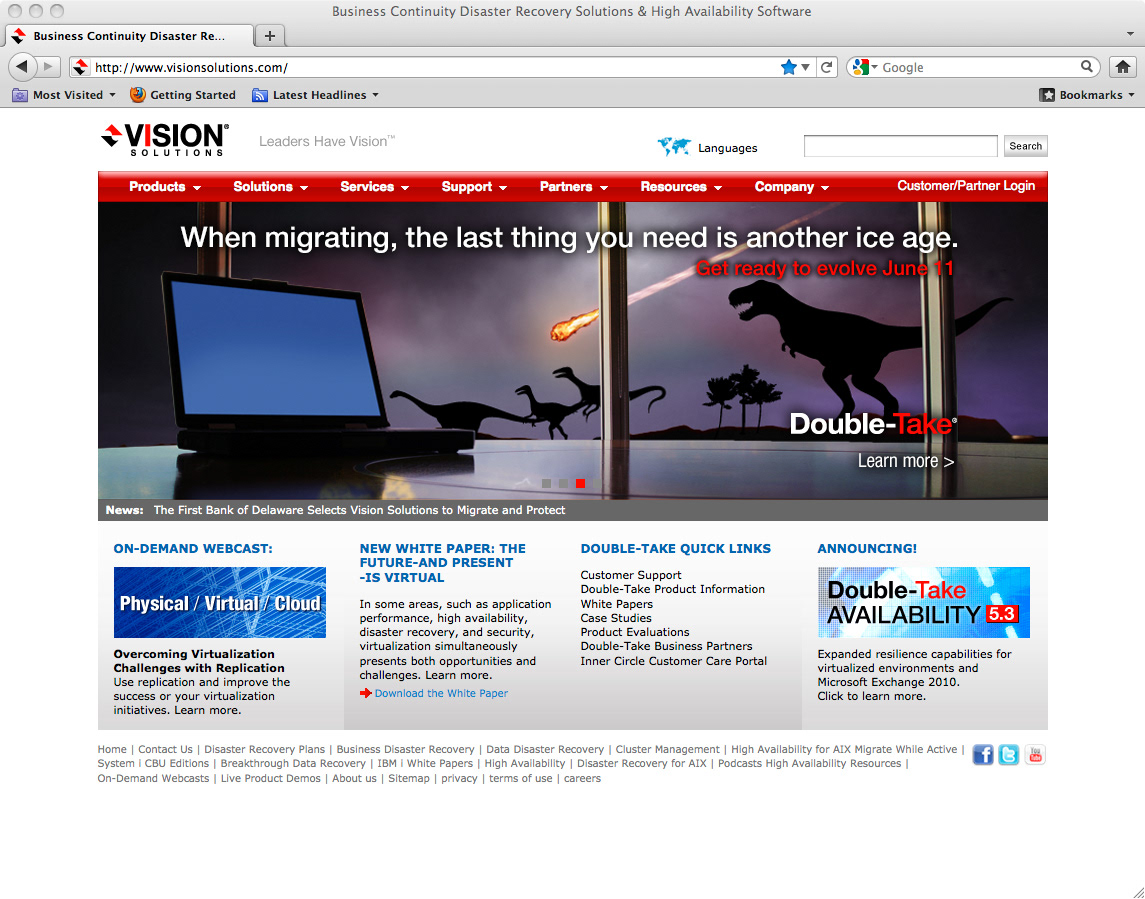Click the Most Visited bookmarks icon
Image resolution: width=1145 pixels, height=899 pixels.
point(20,95)
